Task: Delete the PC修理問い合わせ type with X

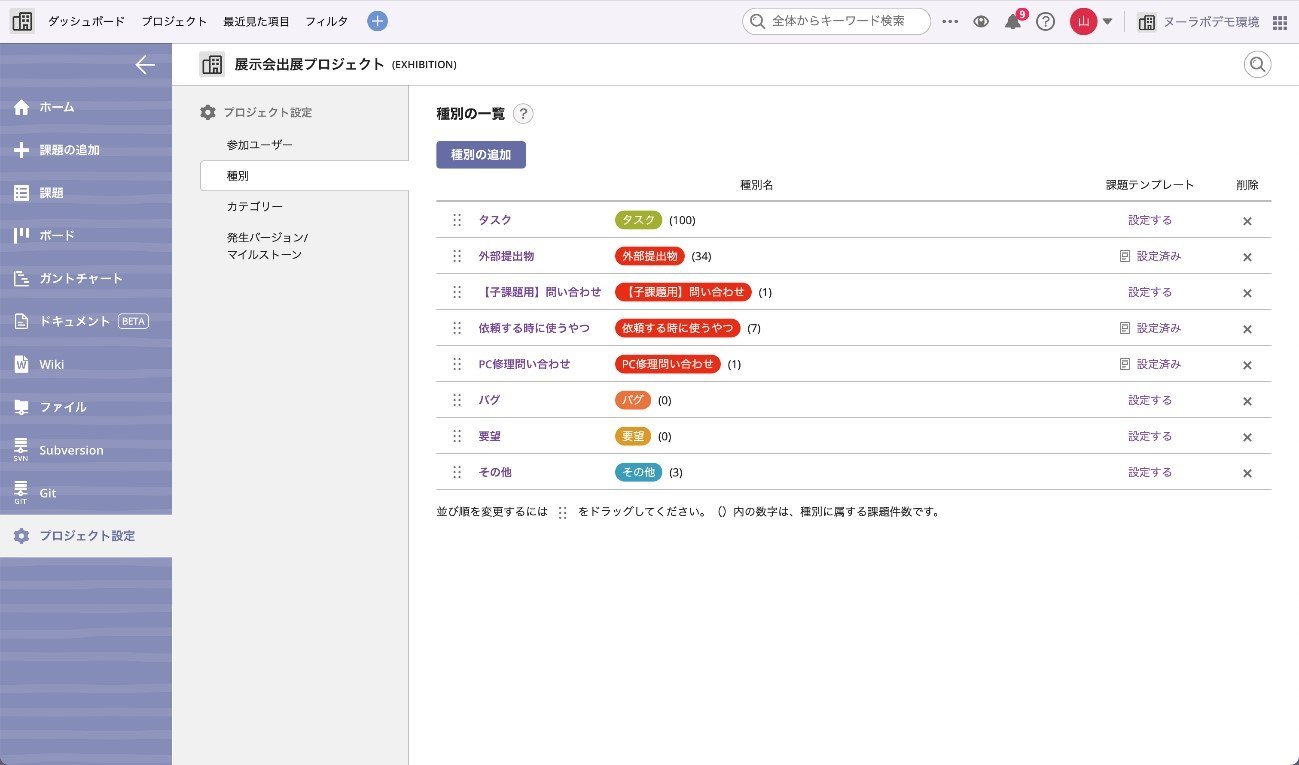Action: click(x=1247, y=365)
